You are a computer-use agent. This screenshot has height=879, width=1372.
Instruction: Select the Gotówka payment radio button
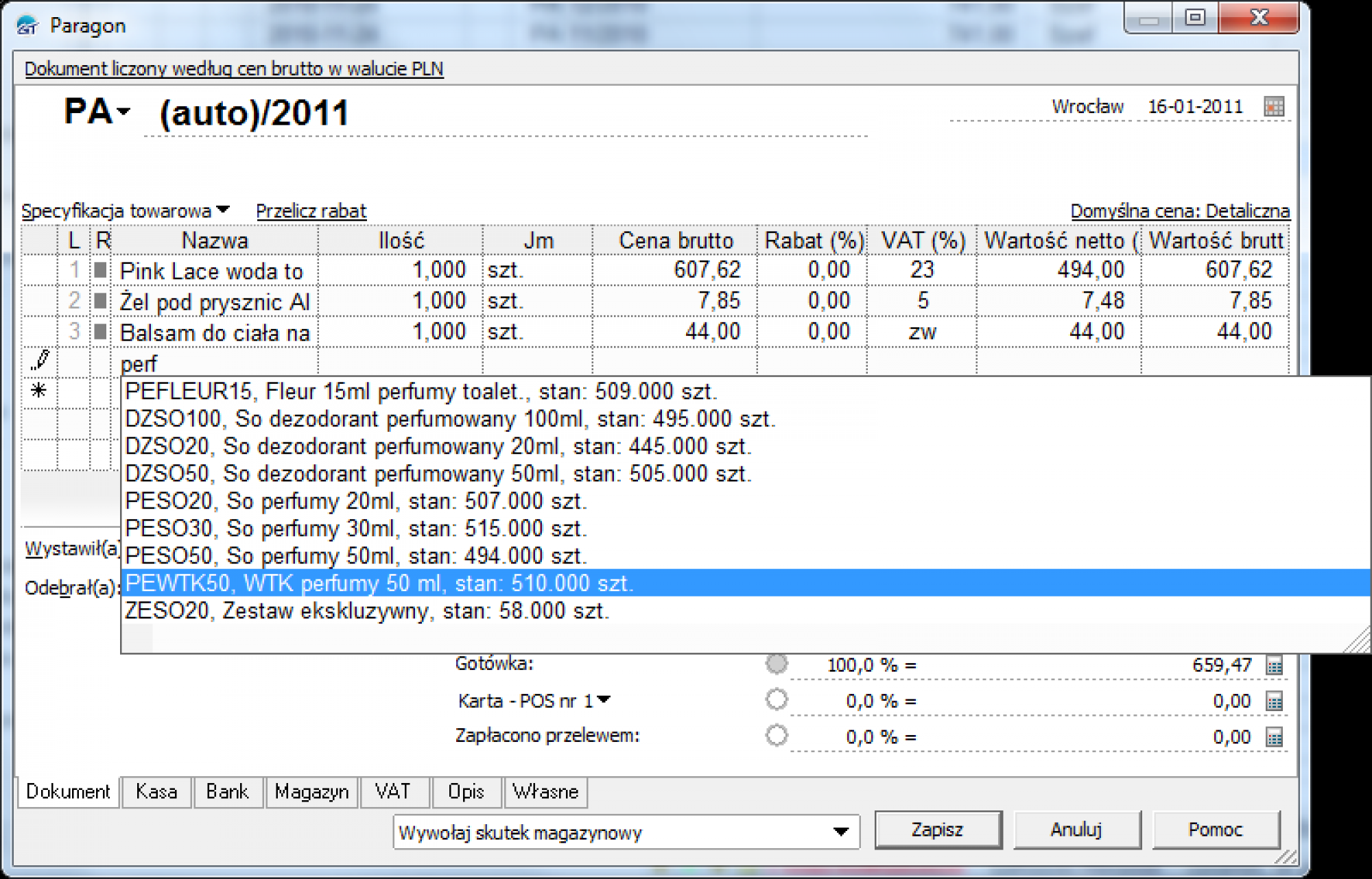(x=777, y=664)
